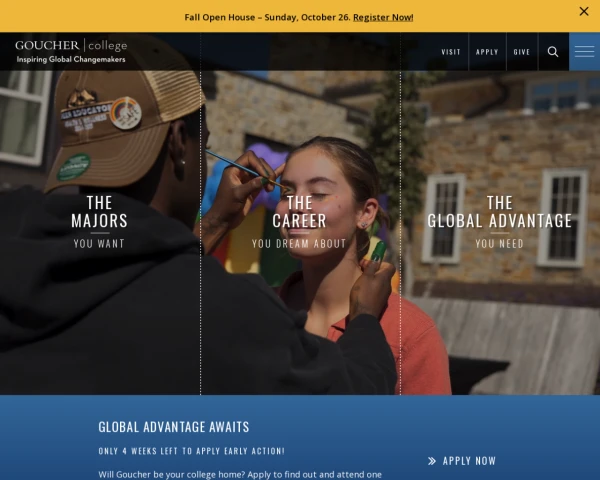600x480 pixels.
Task: Close the Fall Open House banner
Action: tap(584, 12)
